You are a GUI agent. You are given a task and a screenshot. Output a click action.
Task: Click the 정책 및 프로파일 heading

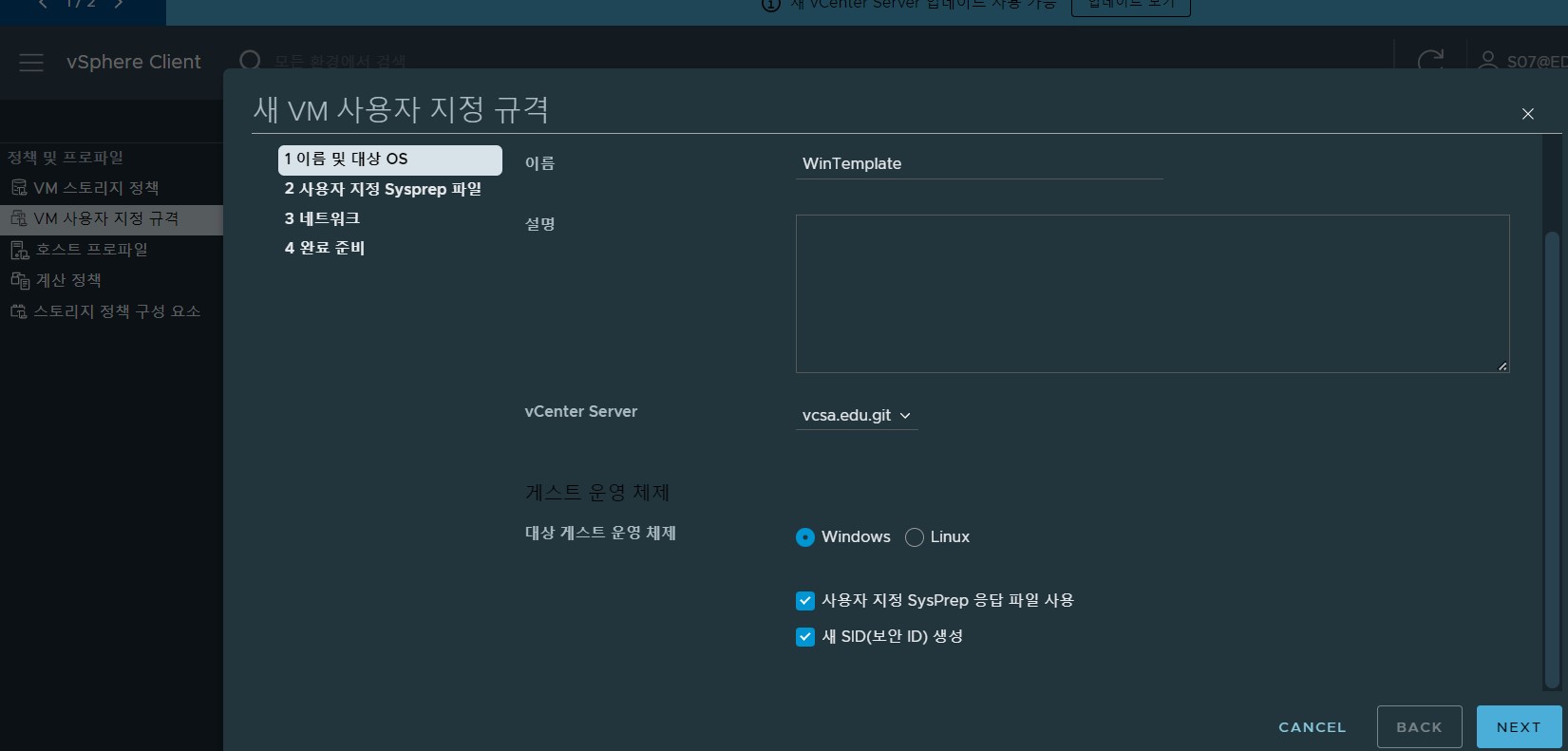[x=66, y=158]
